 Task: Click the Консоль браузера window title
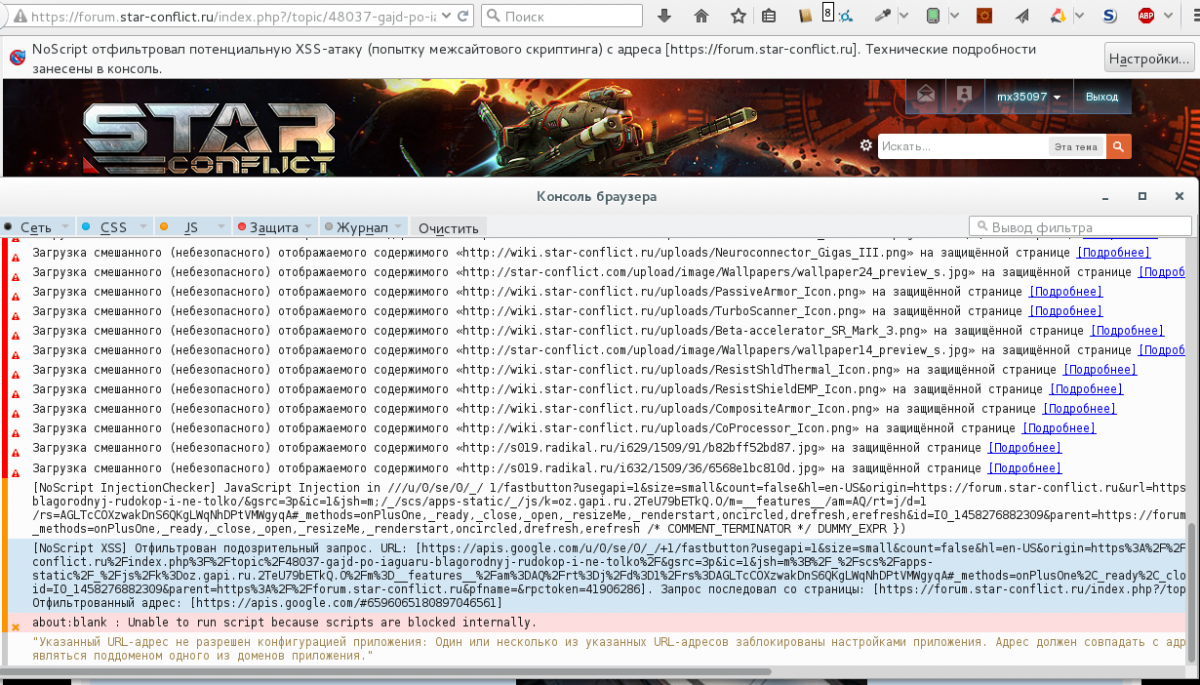click(x=597, y=196)
